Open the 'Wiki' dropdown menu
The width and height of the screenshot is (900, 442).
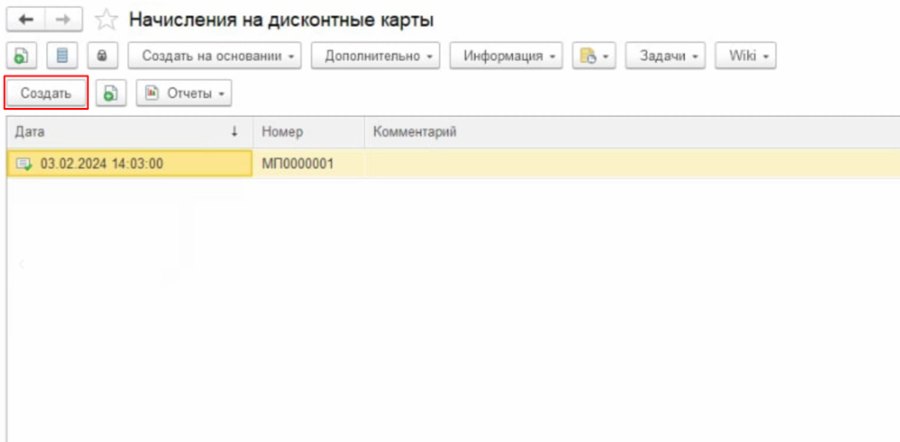[x=746, y=56]
